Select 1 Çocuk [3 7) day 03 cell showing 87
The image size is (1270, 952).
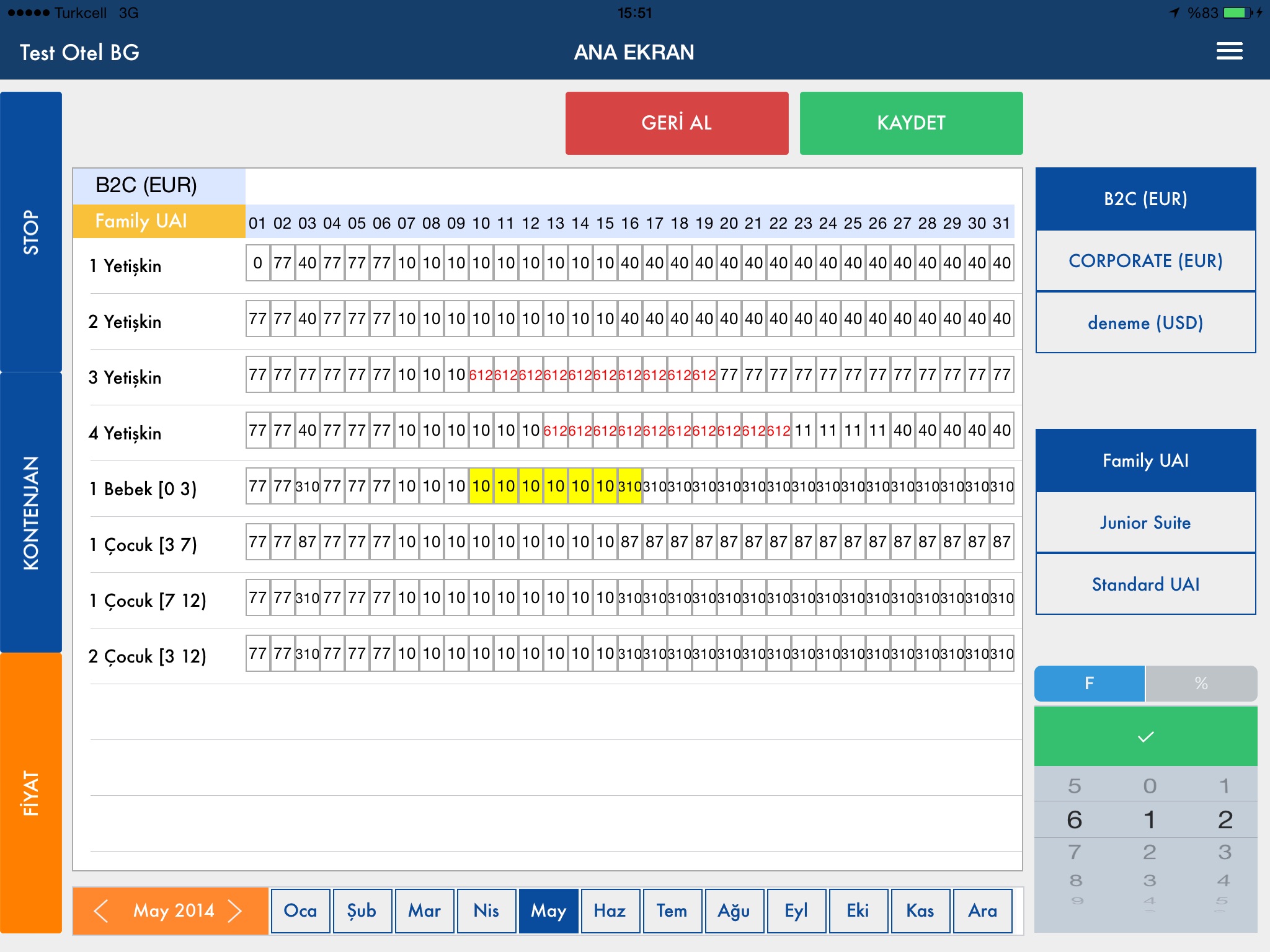tap(308, 542)
